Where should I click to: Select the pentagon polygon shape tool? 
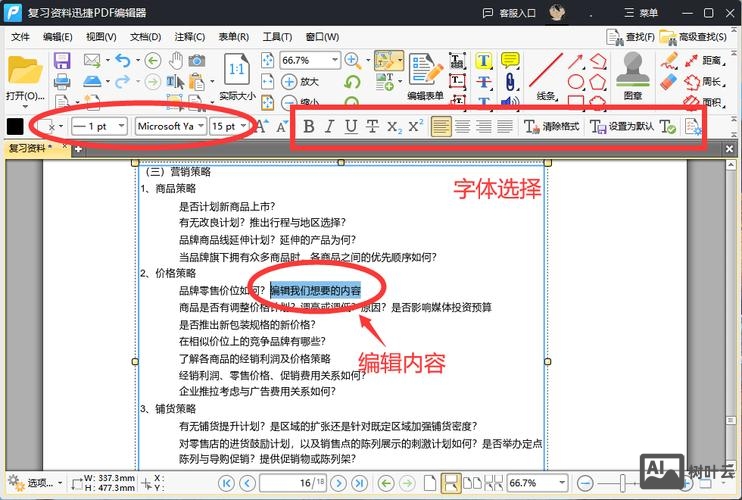pyautogui.click(x=598, y=82)
